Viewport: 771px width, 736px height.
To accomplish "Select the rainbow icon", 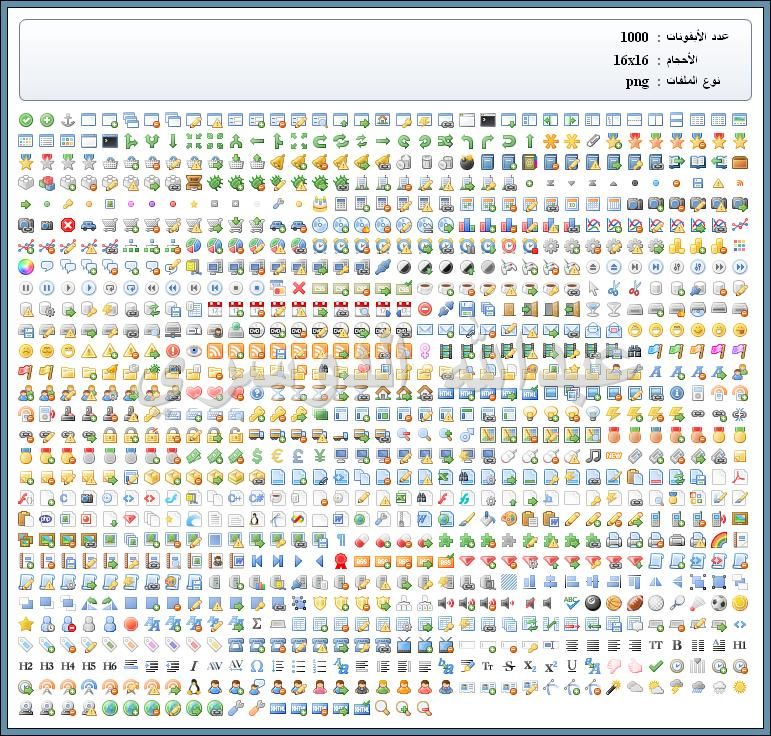I will [719, 540].
